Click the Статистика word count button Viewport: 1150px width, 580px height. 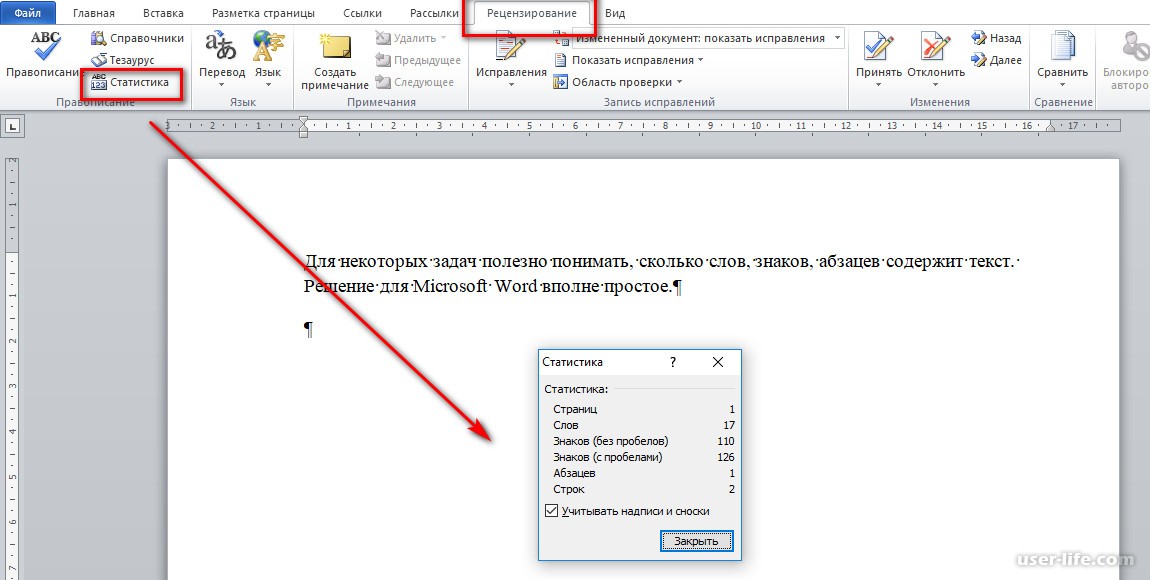[130, 82]
